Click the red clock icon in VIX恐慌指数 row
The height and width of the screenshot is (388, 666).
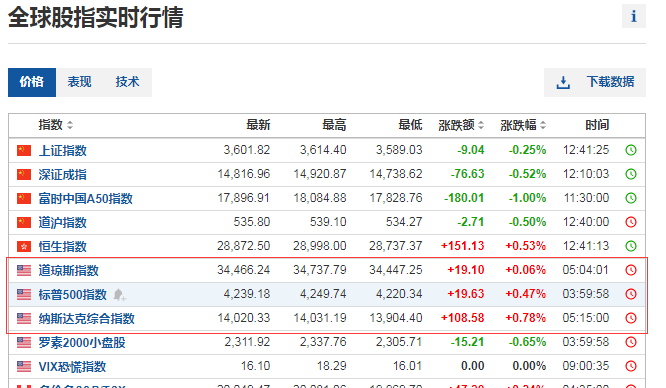click(x=631, y=366)
